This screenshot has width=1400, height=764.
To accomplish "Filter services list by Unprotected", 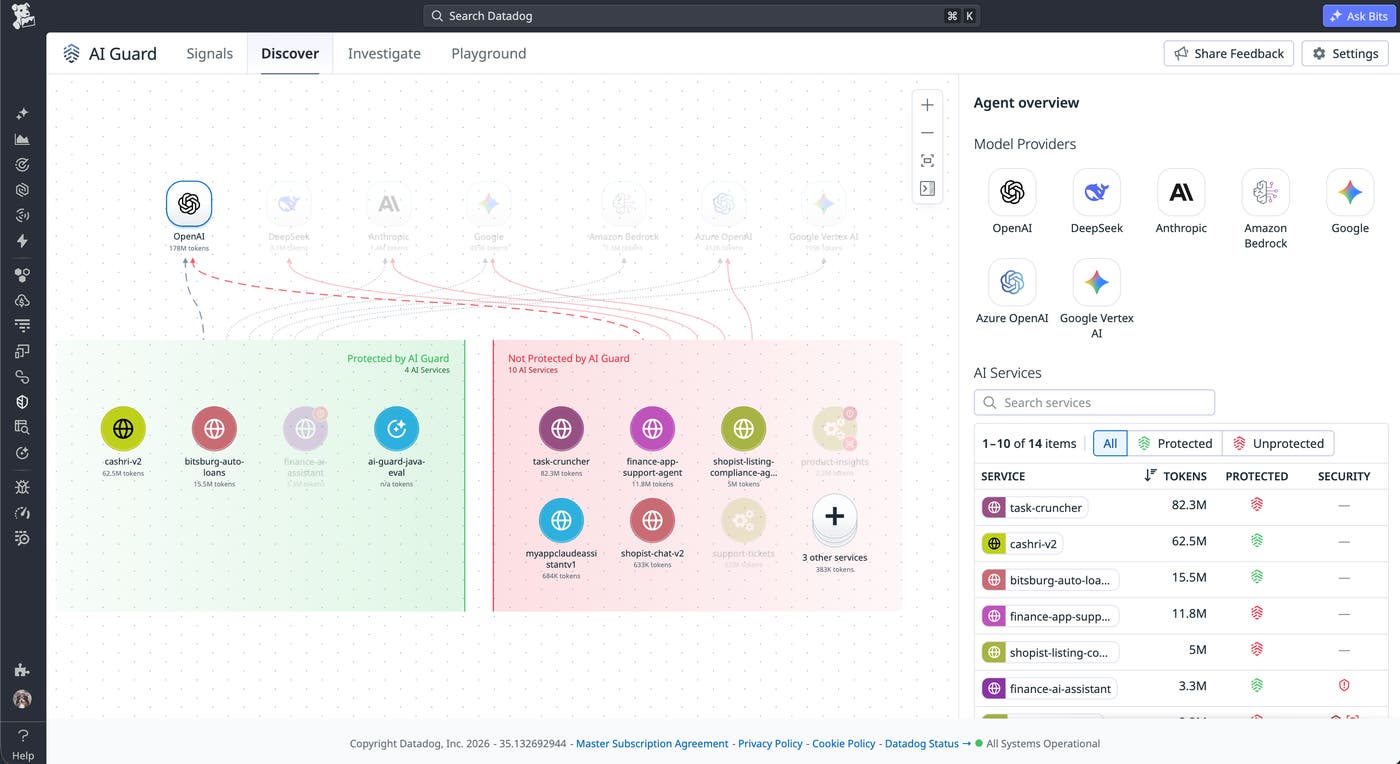I will point(1278,443).
